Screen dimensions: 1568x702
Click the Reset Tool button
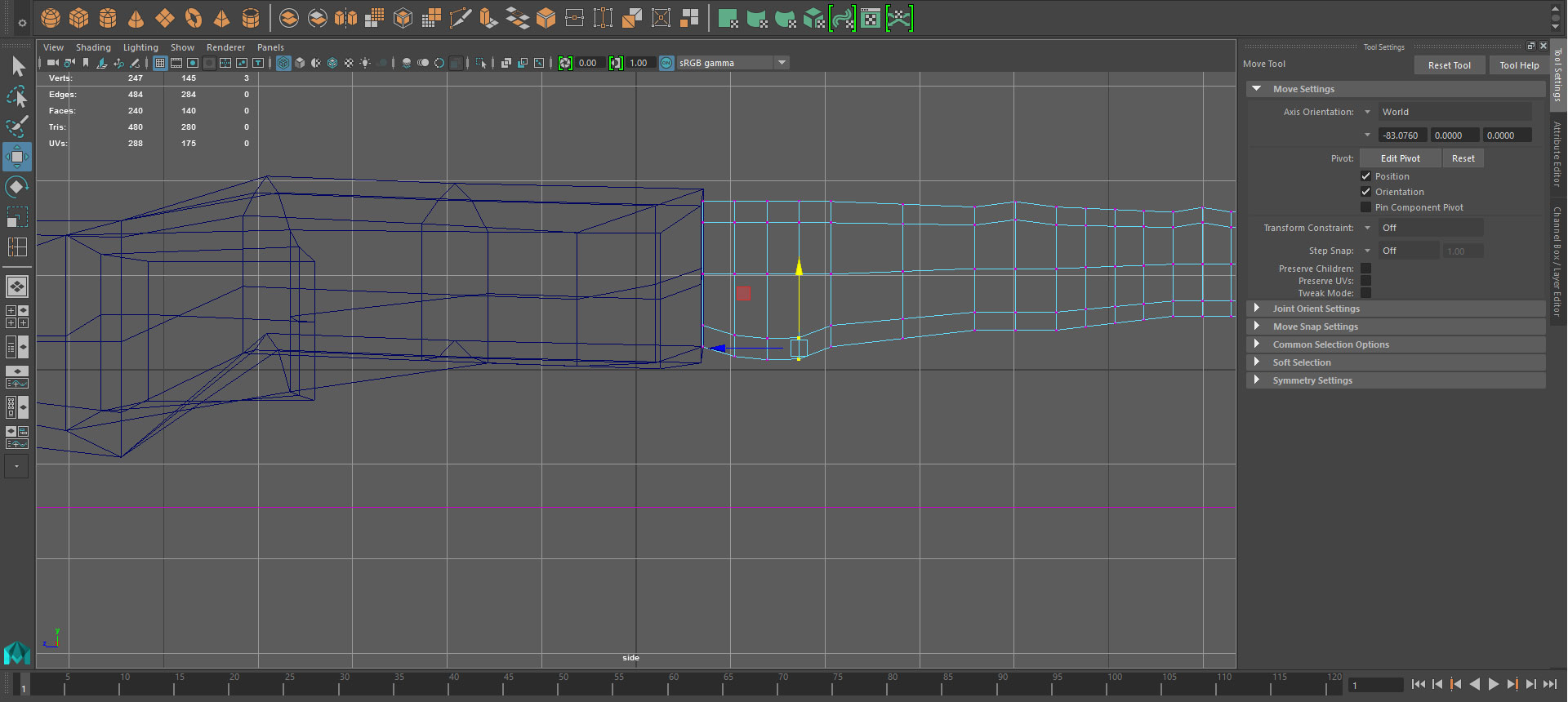(x=1449, y=65)
